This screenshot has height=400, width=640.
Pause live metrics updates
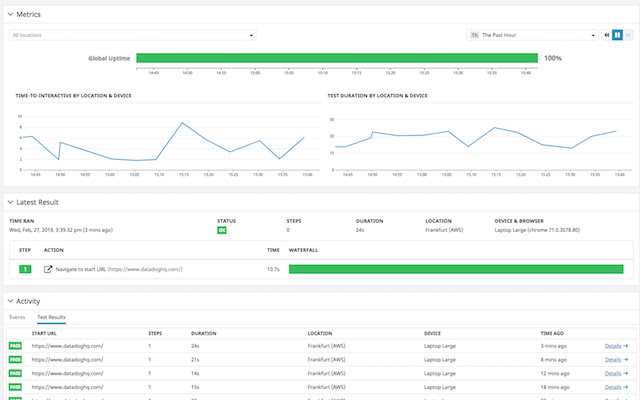pyautogui.click(x=617, y=35)
